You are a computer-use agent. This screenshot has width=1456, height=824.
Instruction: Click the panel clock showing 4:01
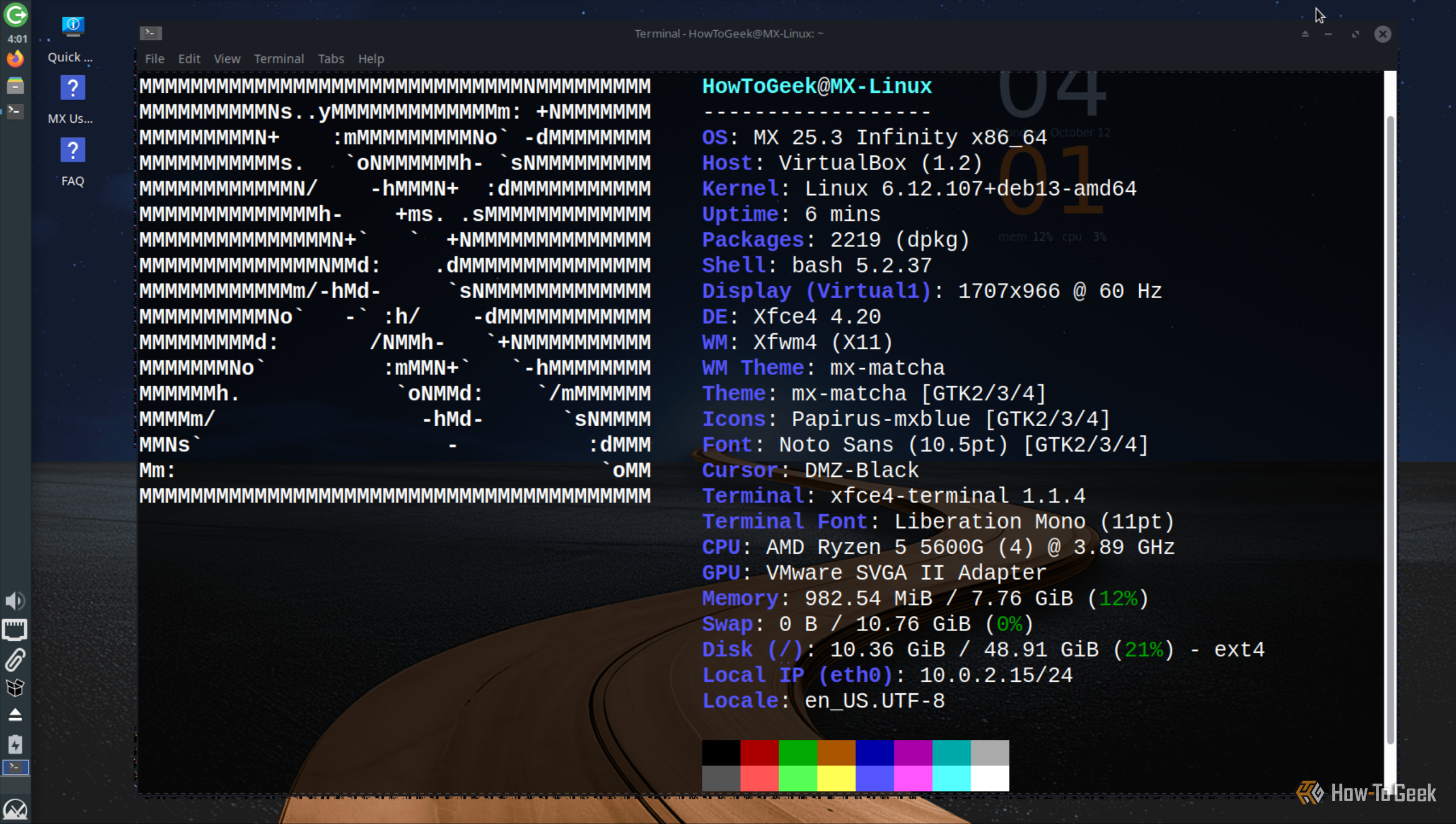(x=17, y=39)
